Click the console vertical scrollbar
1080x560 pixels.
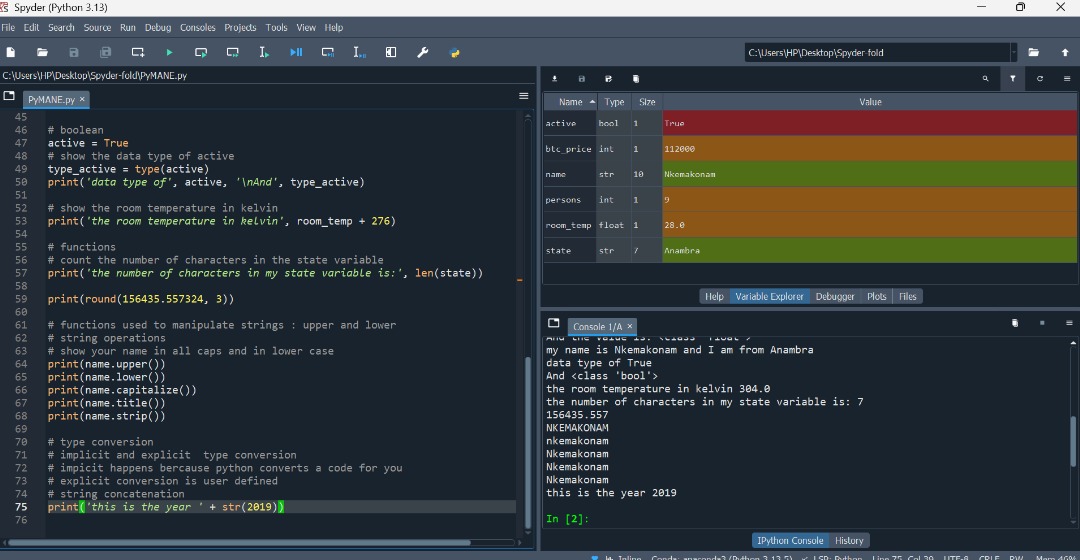coord(1073,441)
